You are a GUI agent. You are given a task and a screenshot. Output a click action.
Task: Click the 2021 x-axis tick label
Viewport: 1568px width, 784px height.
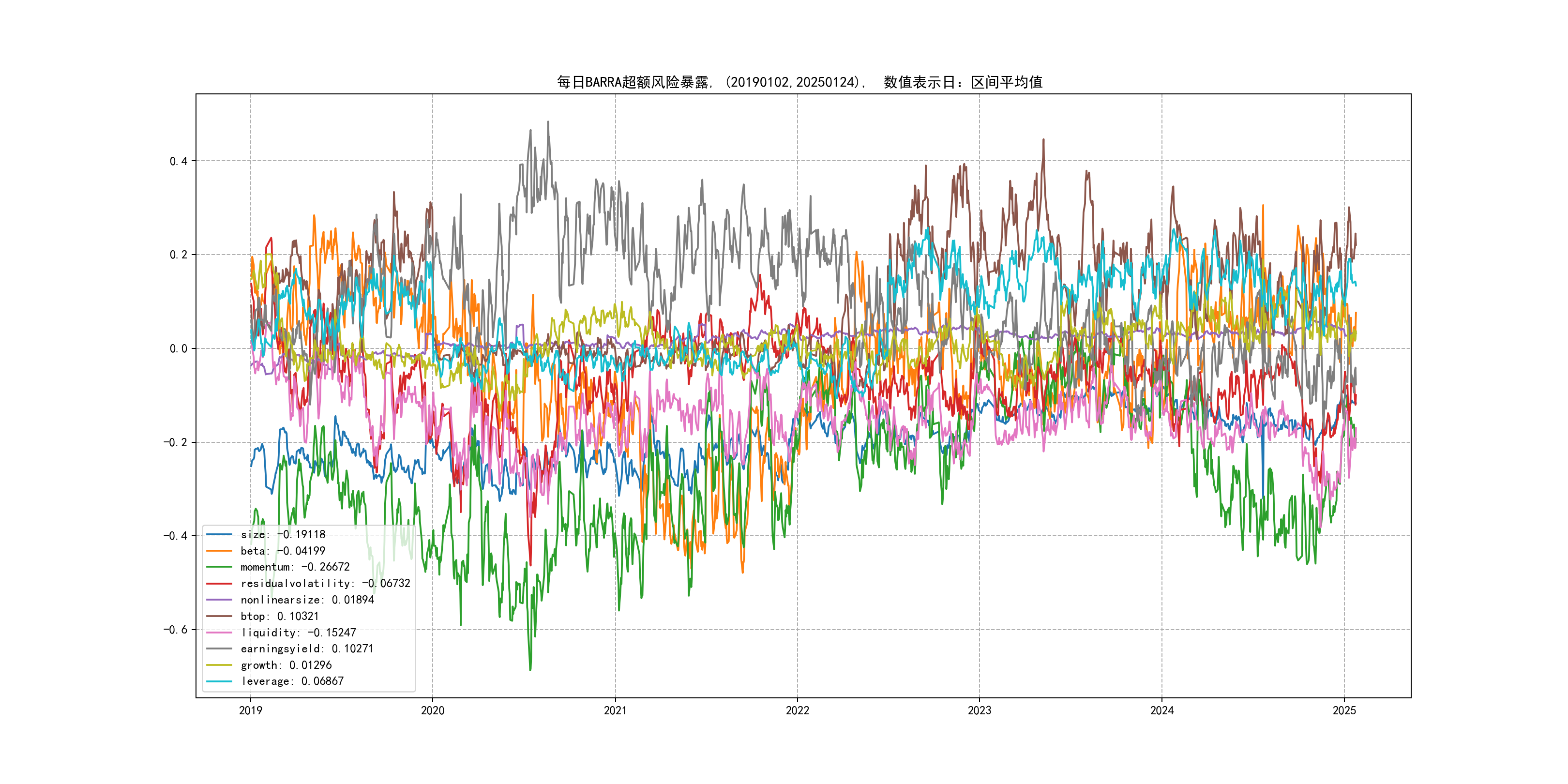pyautogui.click(x=615, y=710)
